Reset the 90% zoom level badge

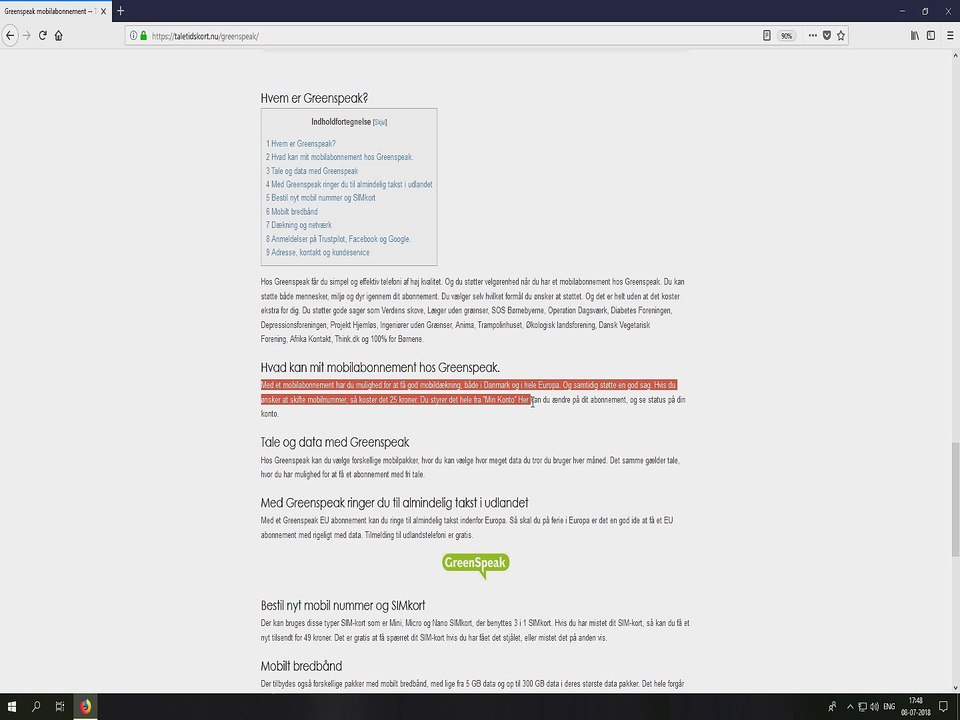tap(787, 36)
